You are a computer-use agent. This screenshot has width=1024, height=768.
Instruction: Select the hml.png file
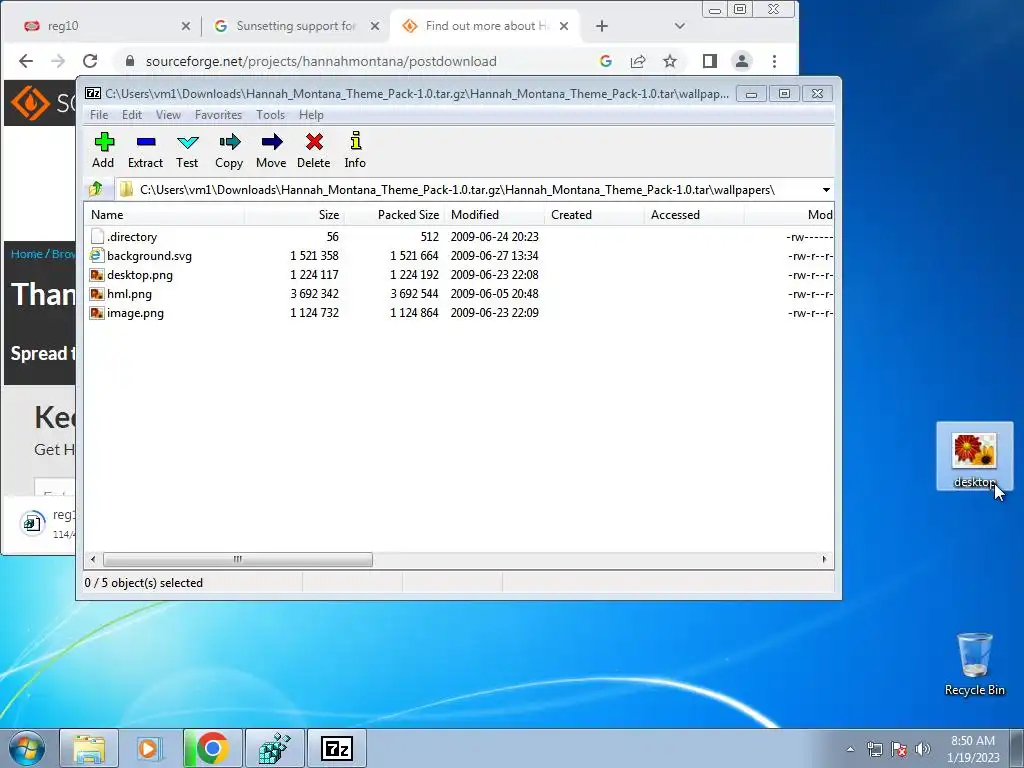coord(459,294)
